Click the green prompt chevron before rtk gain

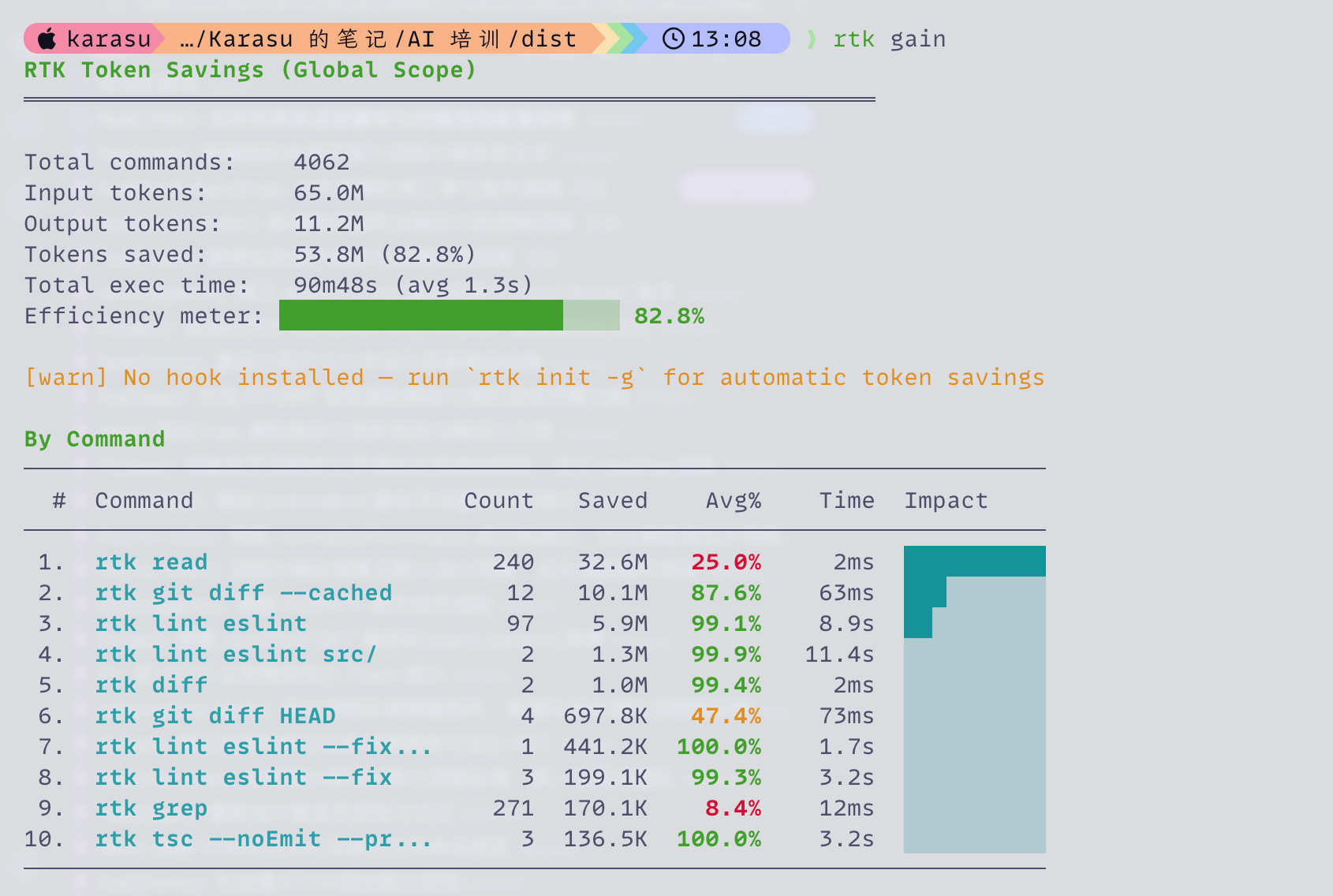click(811, 39)
